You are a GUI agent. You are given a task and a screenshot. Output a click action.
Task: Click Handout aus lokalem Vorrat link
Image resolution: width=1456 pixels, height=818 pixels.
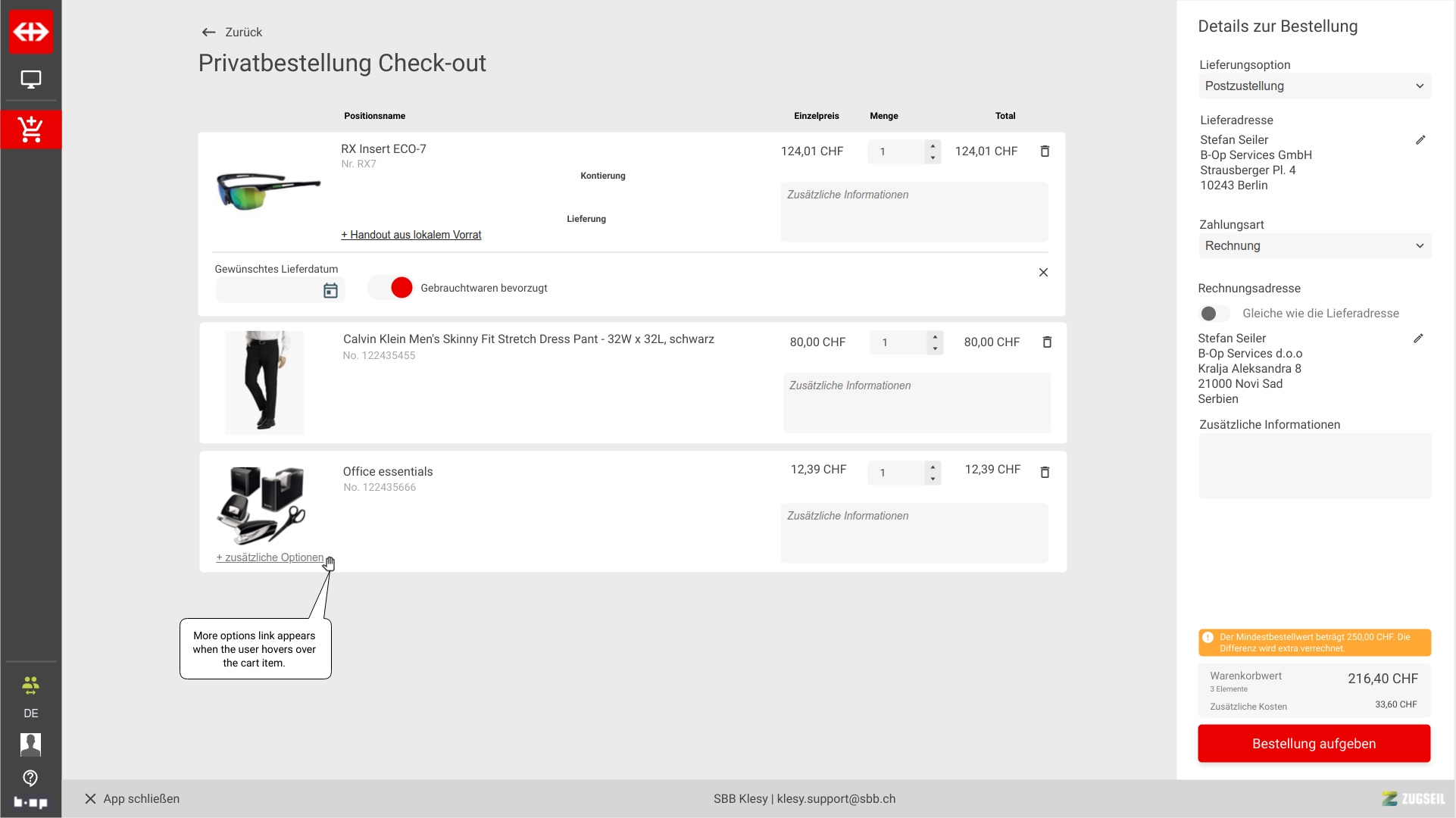point(411,236)
